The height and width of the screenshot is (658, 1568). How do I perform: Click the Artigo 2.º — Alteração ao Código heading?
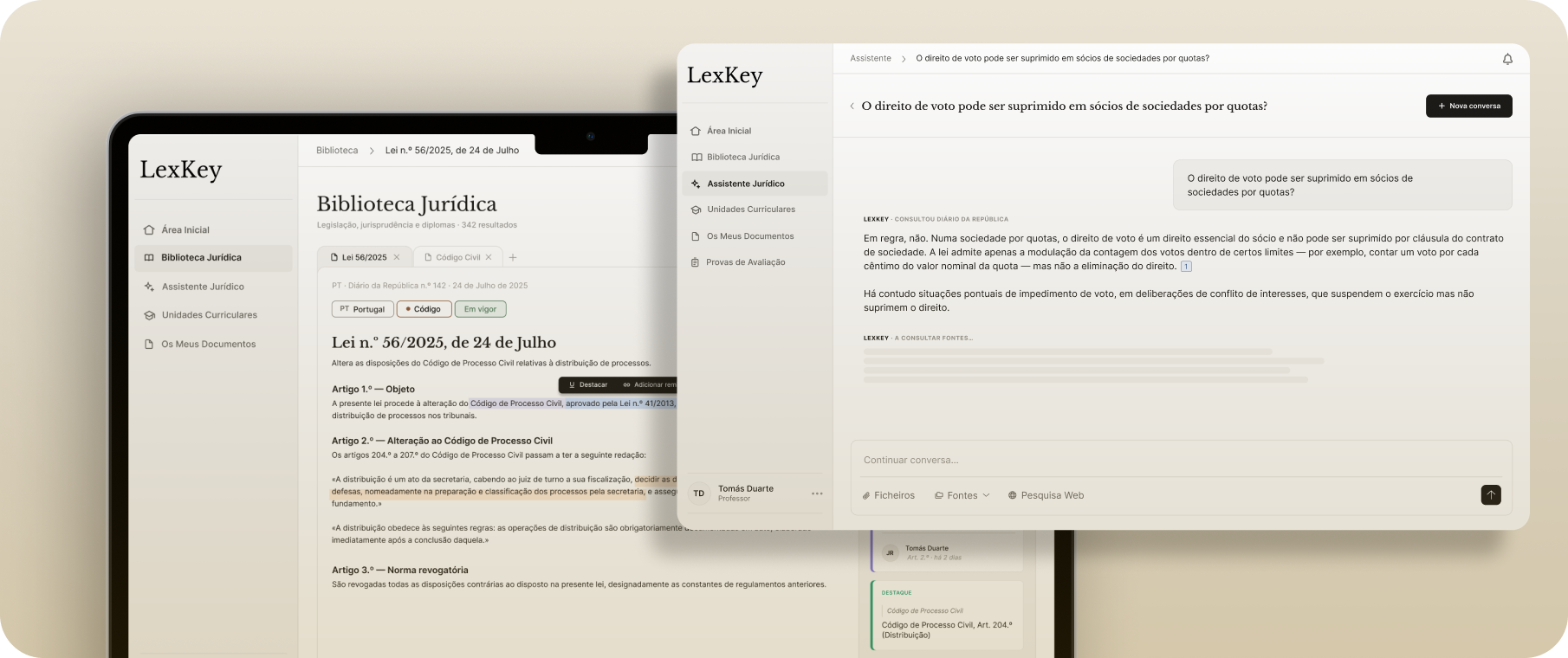[x=442, y=441]
